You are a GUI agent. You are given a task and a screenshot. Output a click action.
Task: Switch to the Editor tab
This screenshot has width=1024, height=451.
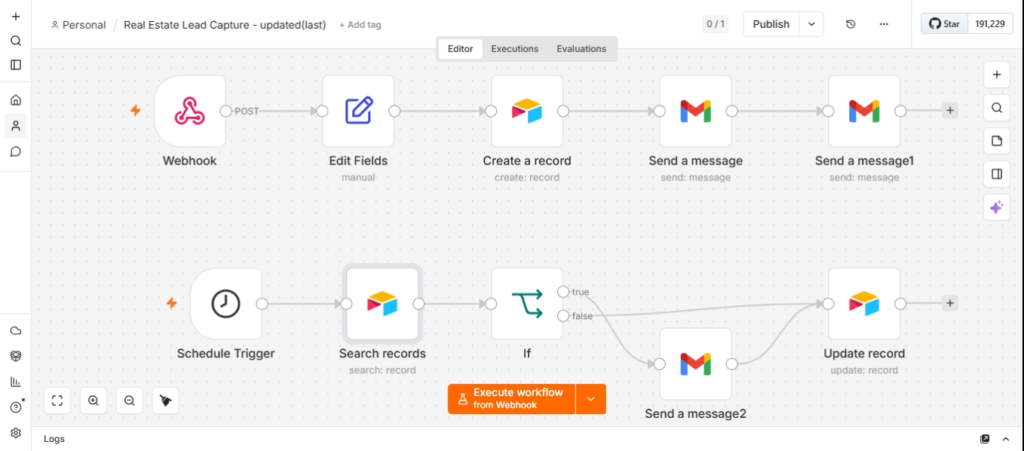(x=460, y=49)
